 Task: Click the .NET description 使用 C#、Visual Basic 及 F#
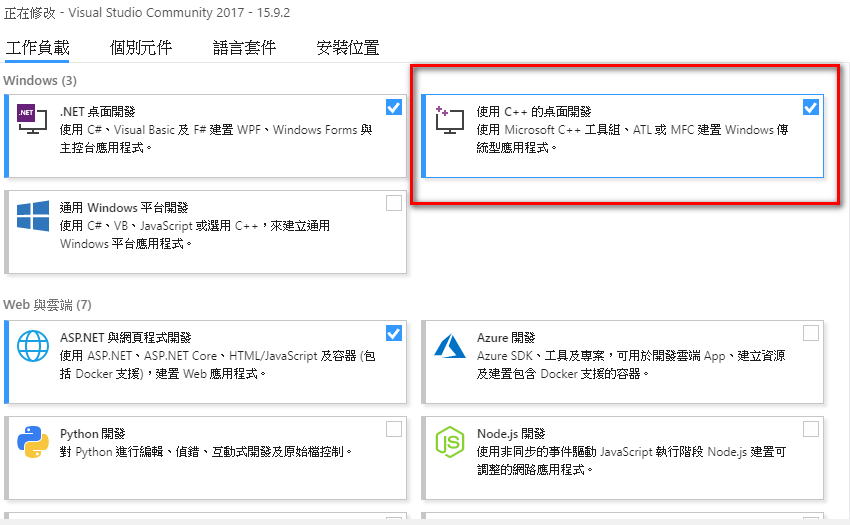[x=216, y=138]
